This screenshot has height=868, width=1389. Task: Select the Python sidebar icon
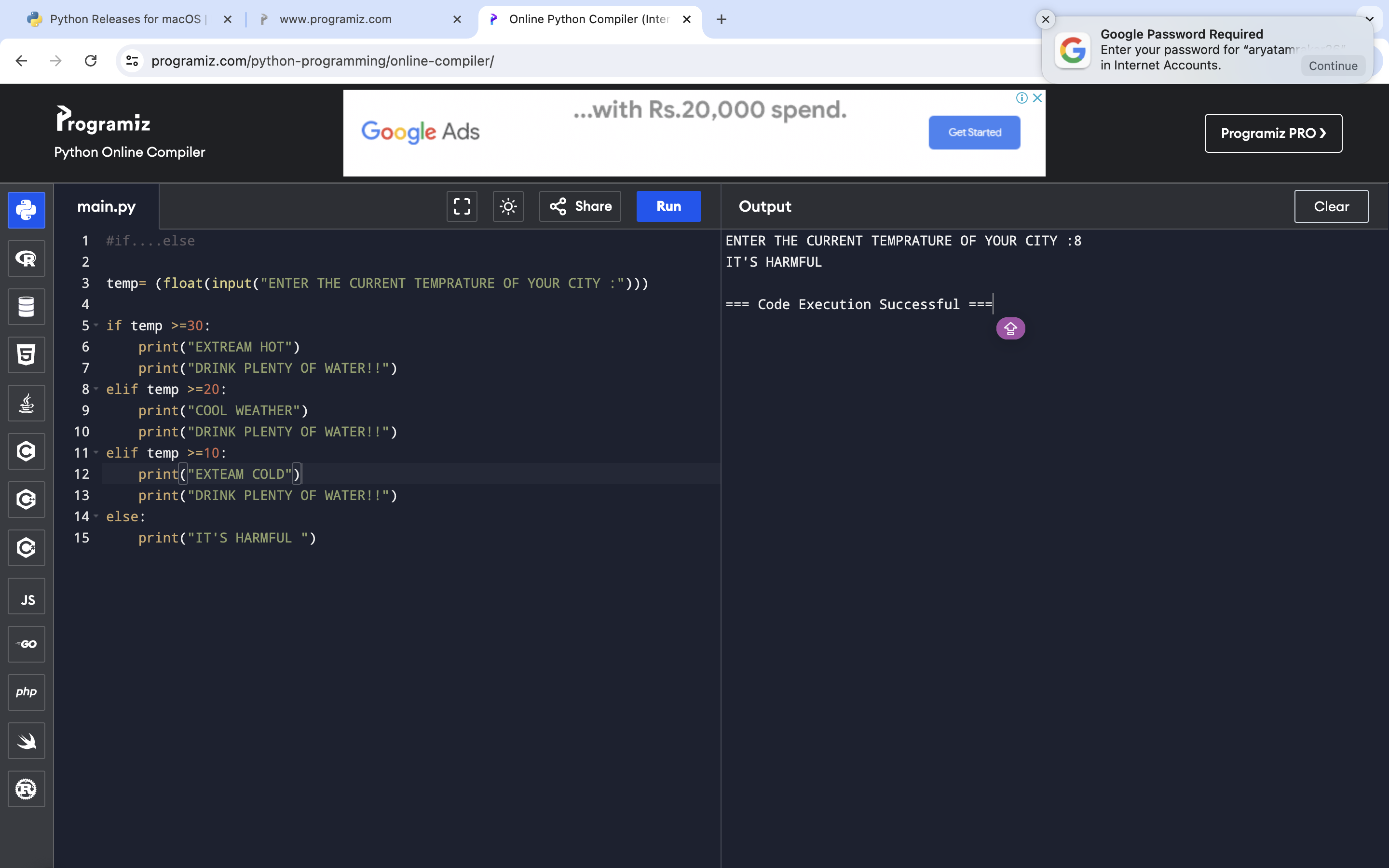click(27, 210)
